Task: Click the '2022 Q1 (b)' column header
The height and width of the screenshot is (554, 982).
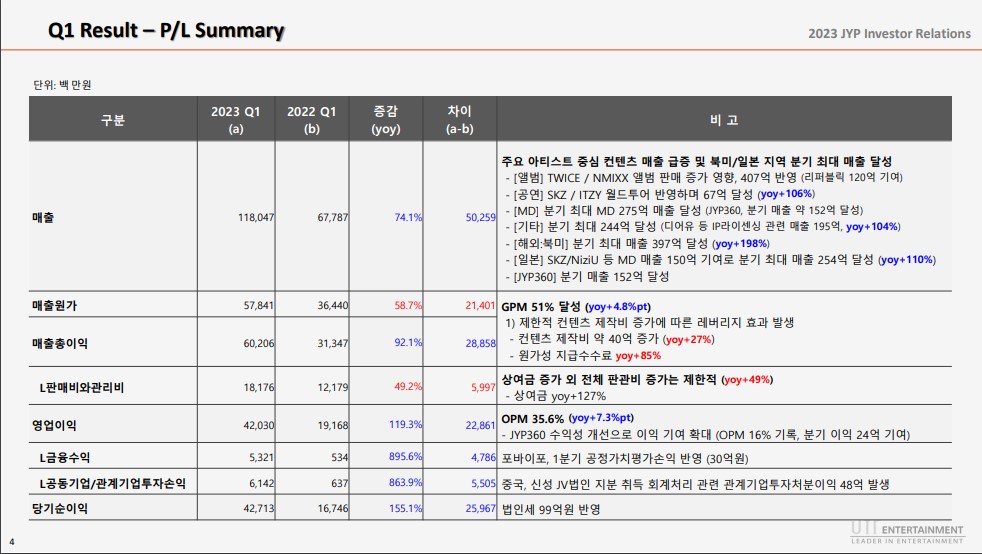Action: (x=311, y=120)
